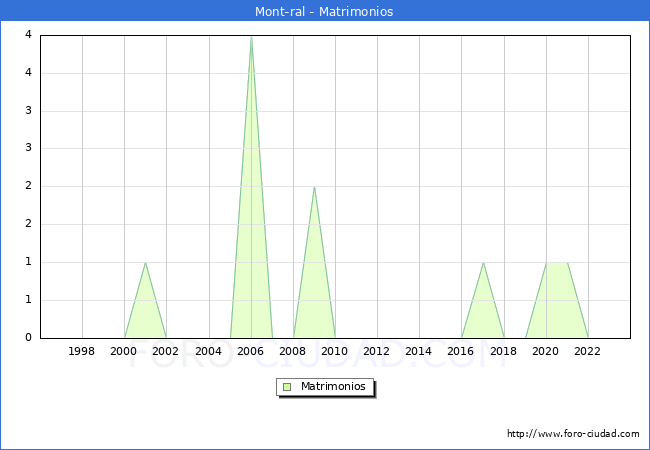This screenshot has width=650, height=450.
Task: Open the foro-ciudad.com URL text
Action: point(573,433)
